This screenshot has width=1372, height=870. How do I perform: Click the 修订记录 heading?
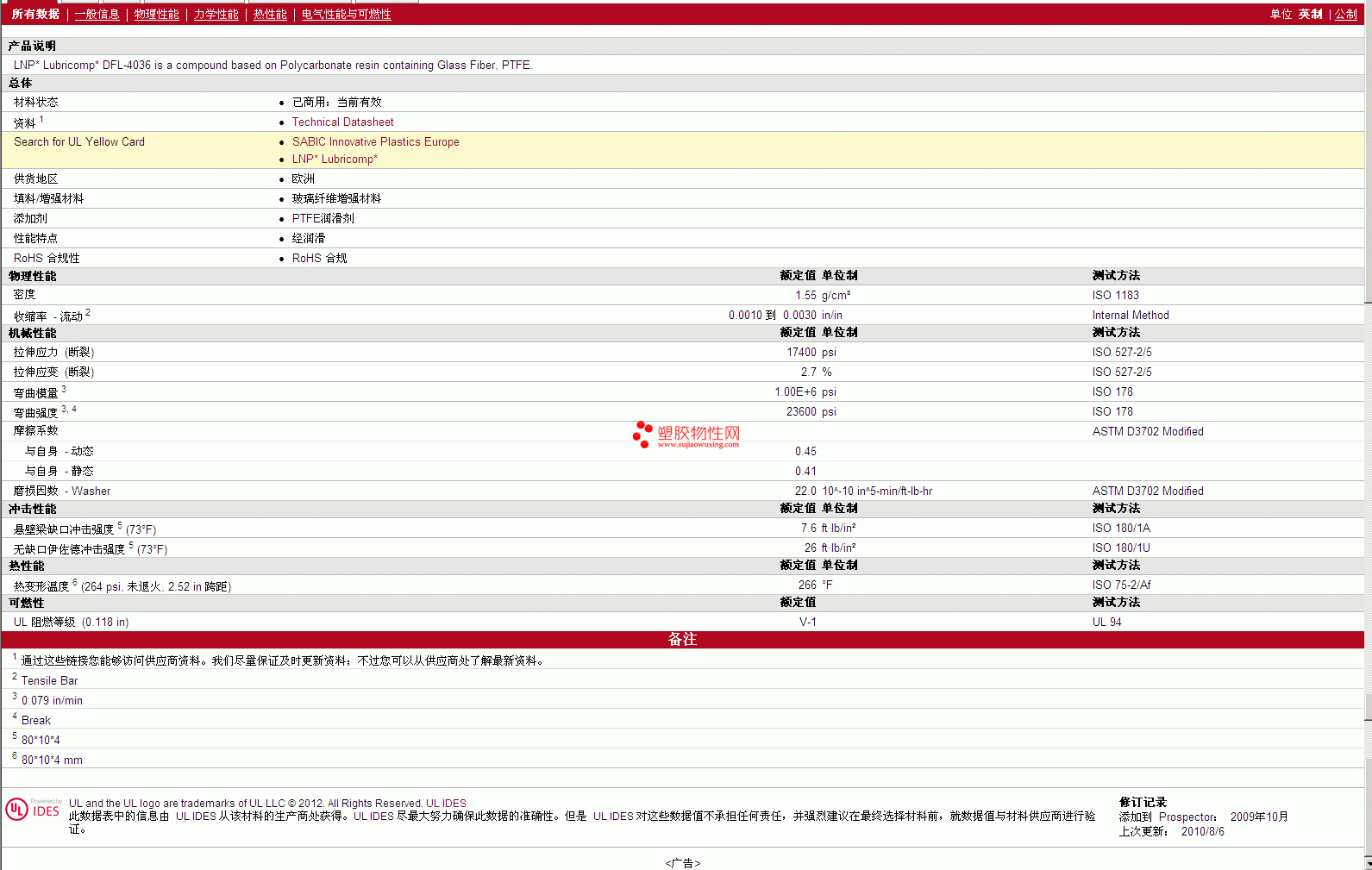(1143, 803)
